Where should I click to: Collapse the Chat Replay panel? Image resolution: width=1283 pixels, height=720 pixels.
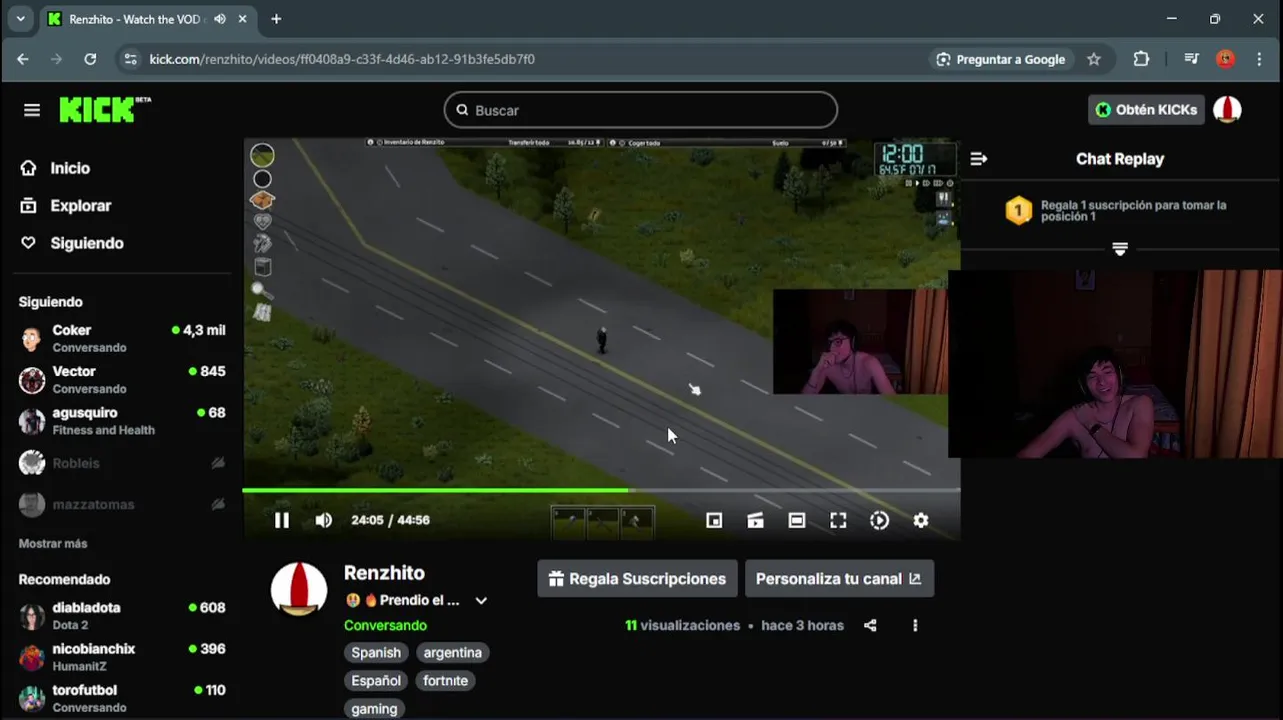(979, 159)
